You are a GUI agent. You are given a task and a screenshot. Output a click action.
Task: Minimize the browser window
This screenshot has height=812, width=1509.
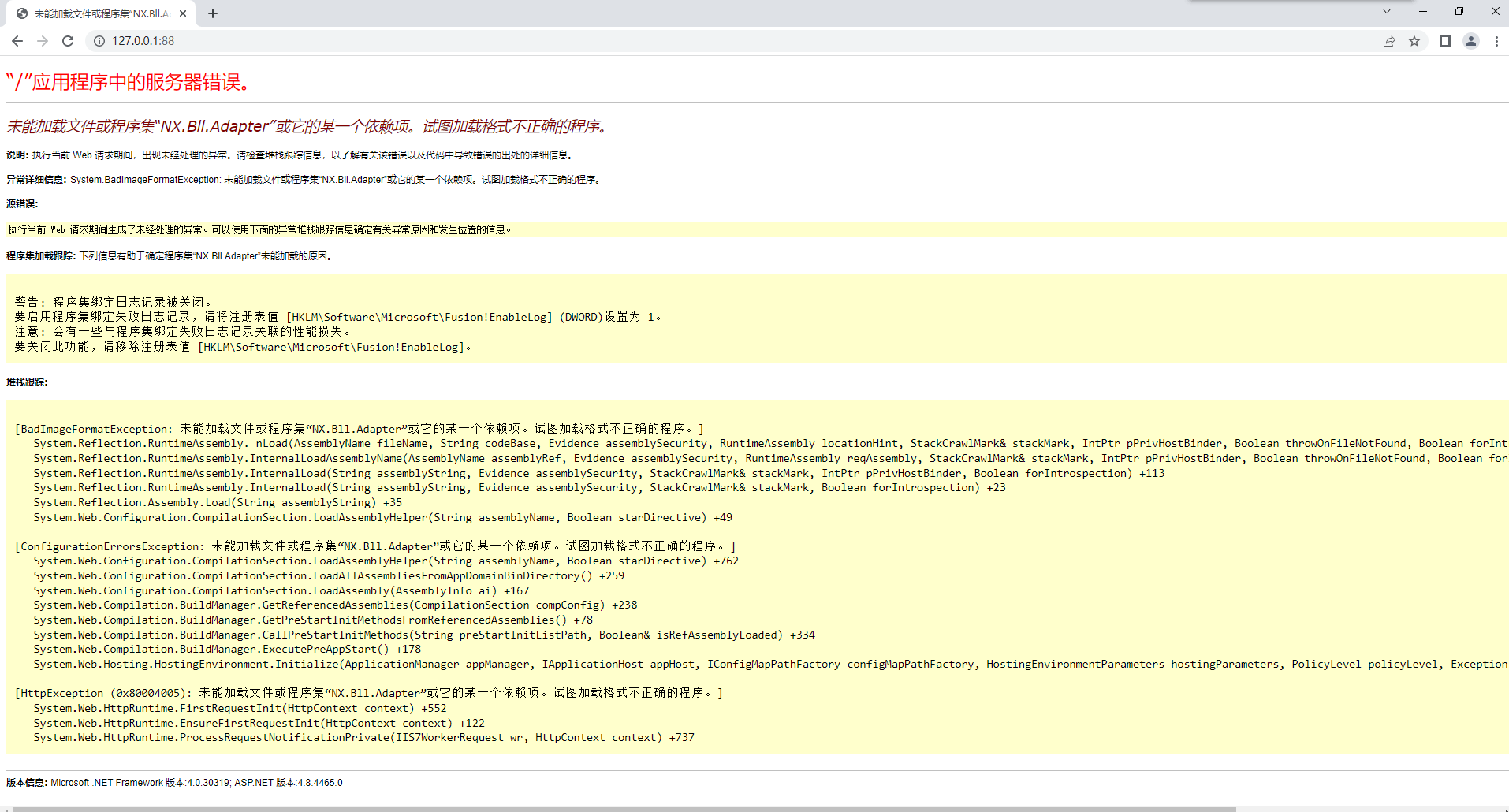click(1423, 12)
